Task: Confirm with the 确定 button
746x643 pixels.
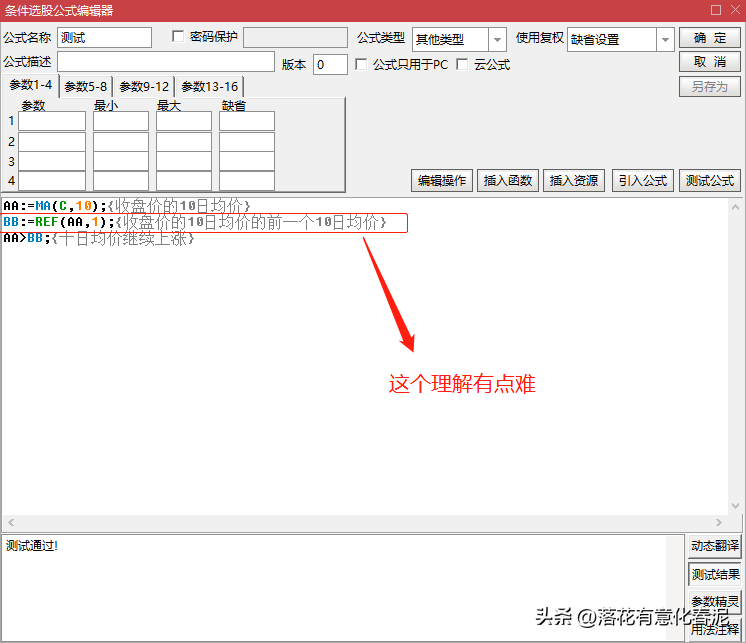Action: pyautogui.click(x=709, y=38)
